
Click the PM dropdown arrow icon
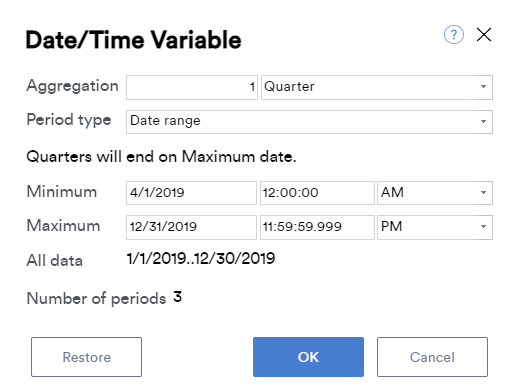483,227
